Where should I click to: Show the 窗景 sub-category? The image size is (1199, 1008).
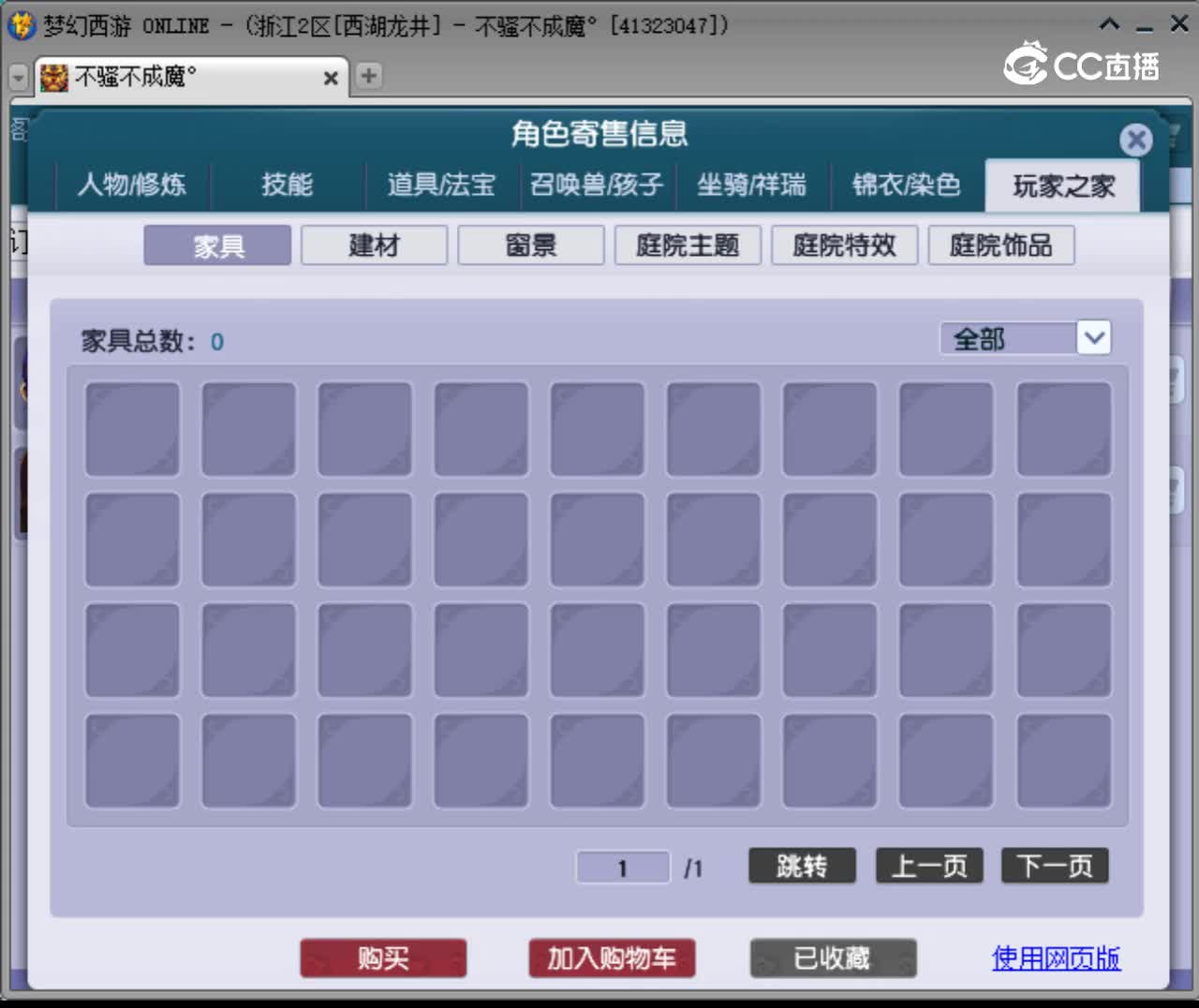coord(531,245)
